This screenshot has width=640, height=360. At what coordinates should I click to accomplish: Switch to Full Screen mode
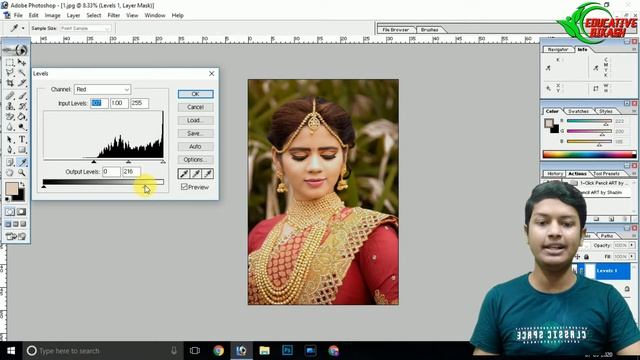click(23, 224)
